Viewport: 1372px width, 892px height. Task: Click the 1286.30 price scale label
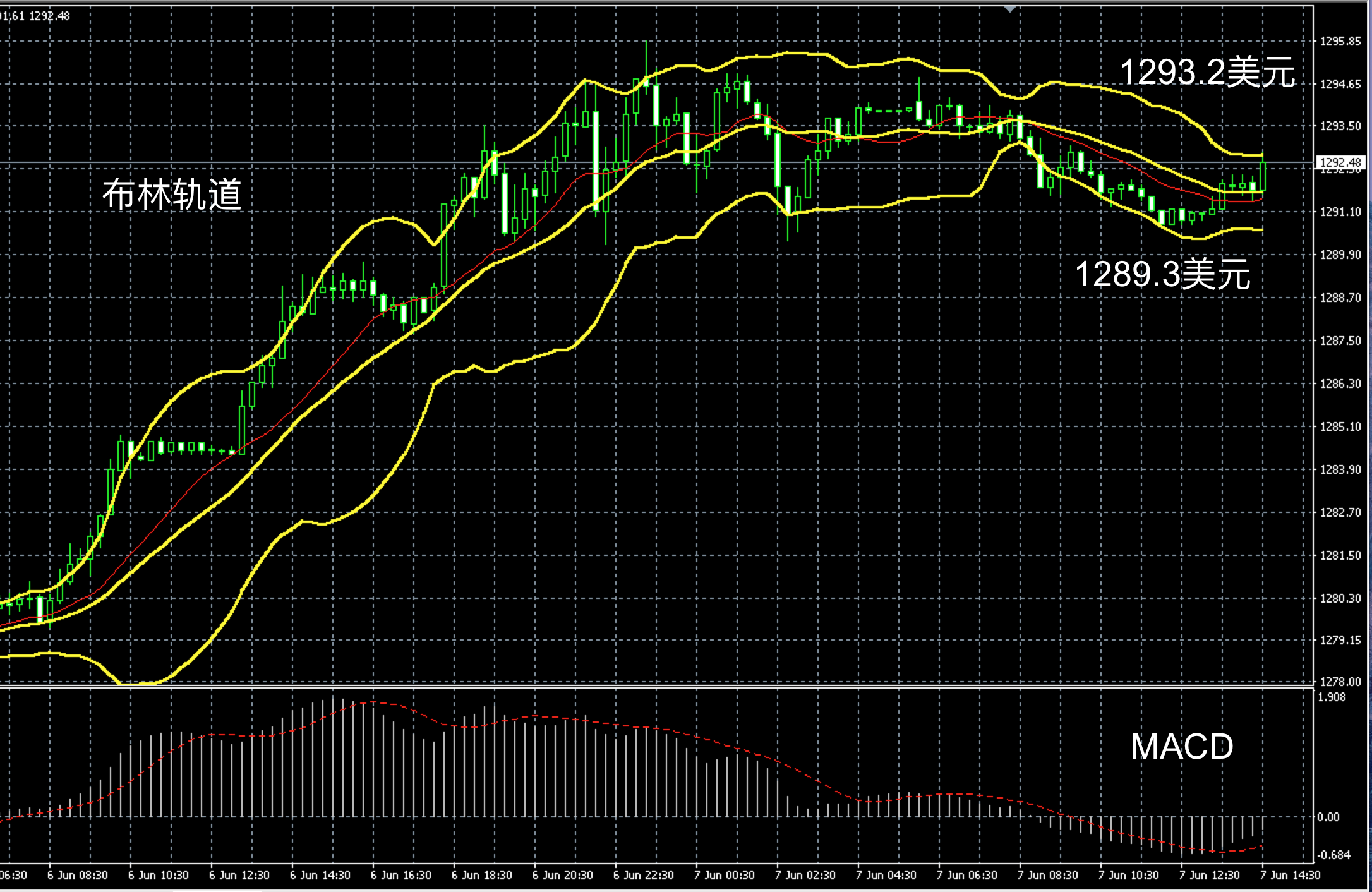pyautogui.click(x=1340, y=383)
